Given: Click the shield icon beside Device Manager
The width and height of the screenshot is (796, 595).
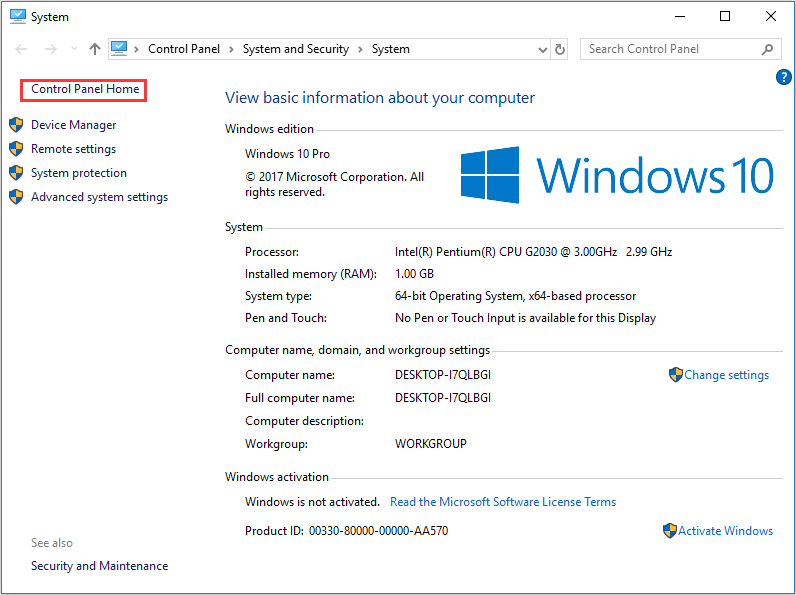Looking at the screenshot, I should (x=16, y=125).
